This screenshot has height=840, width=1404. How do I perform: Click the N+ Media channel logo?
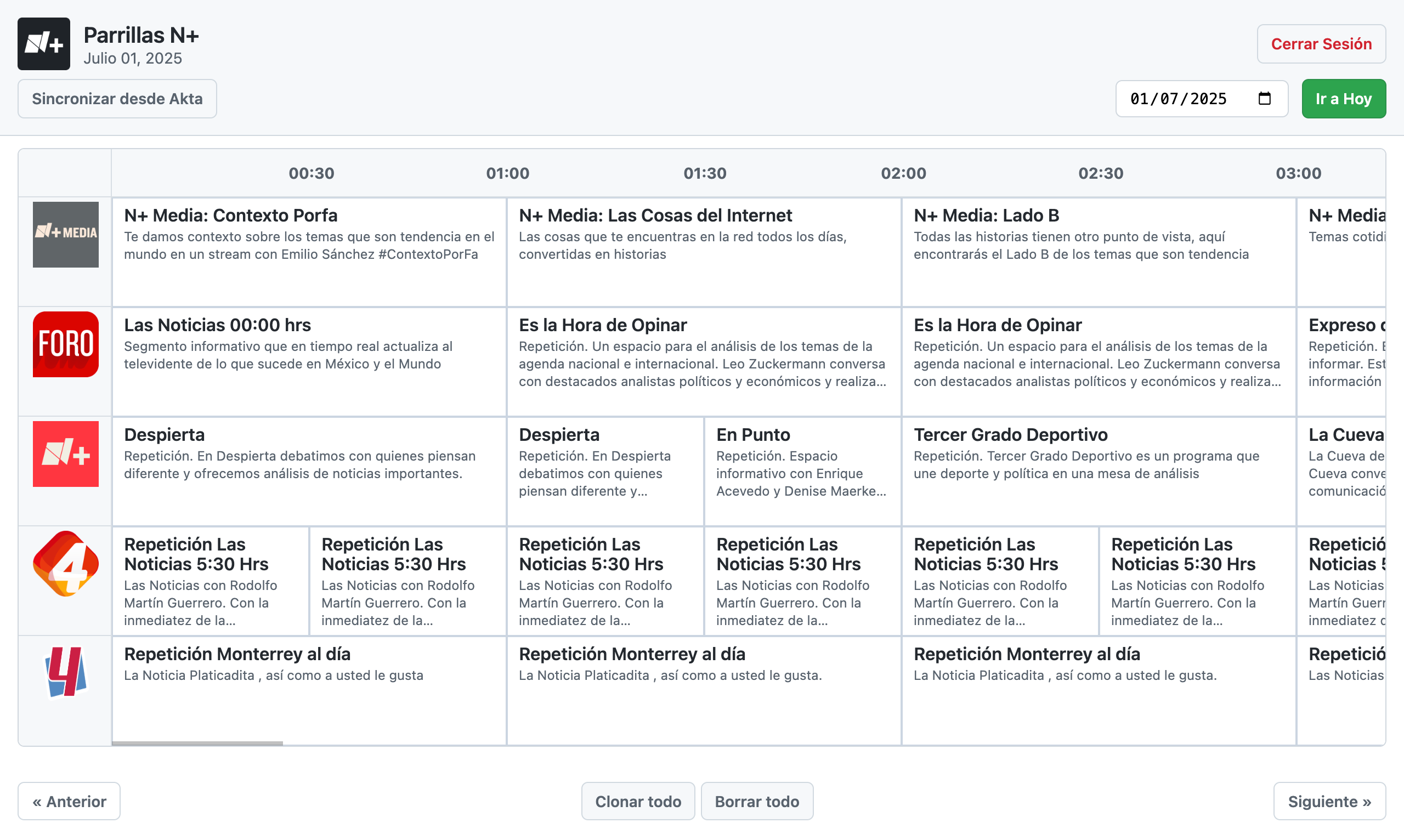(66, 235)
